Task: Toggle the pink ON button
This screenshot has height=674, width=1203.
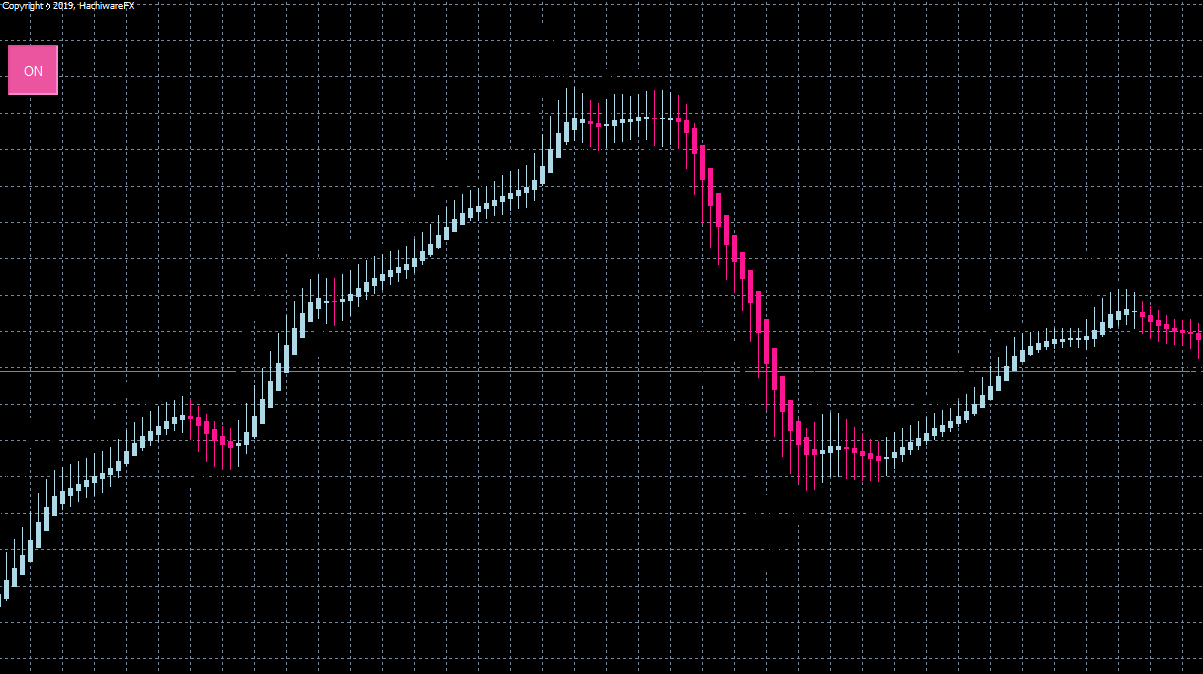Action: point(33,70)
